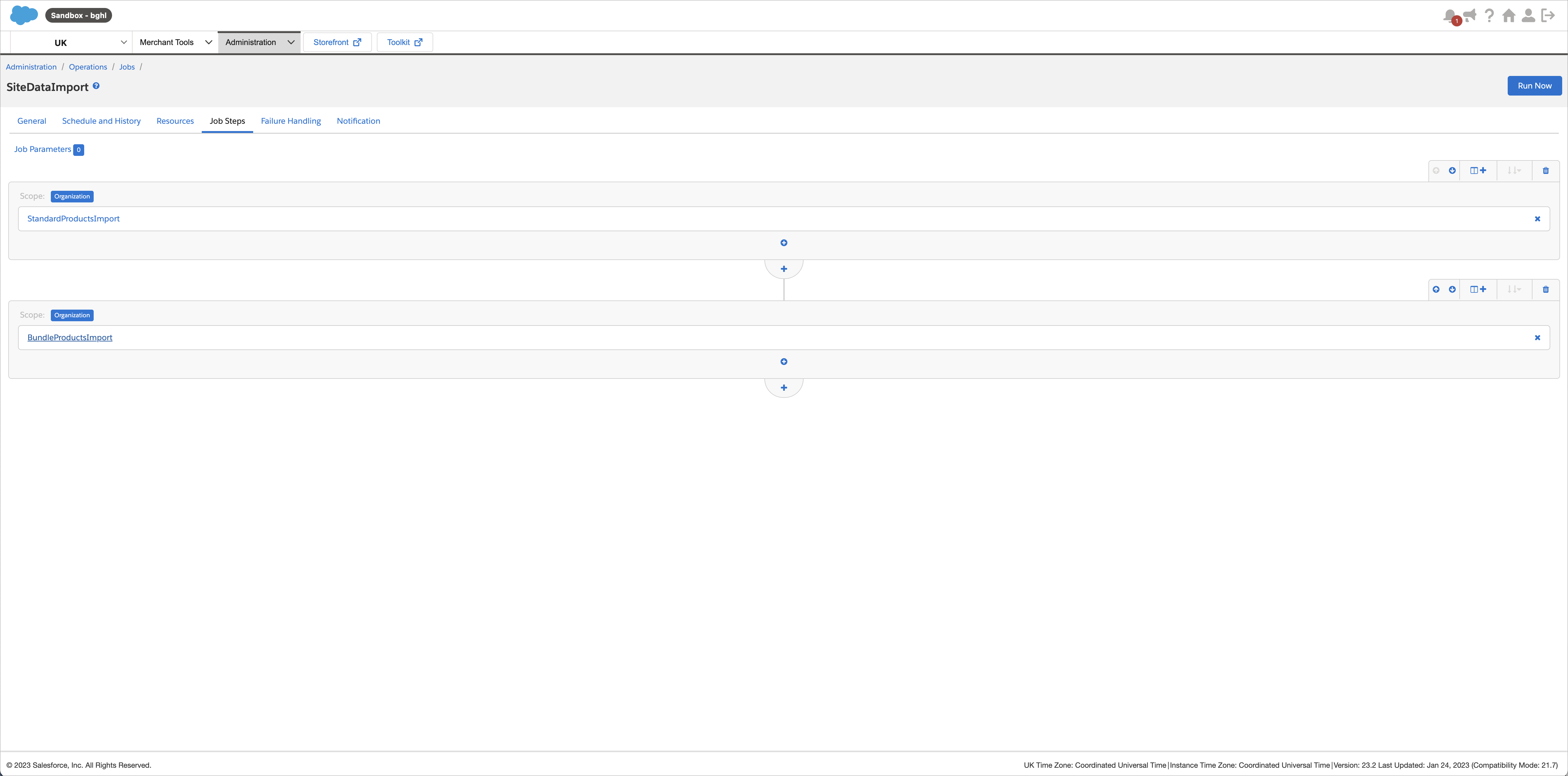1568x776 pixels.
Task: Switch to the Notification tab
Action: (358, 121)
